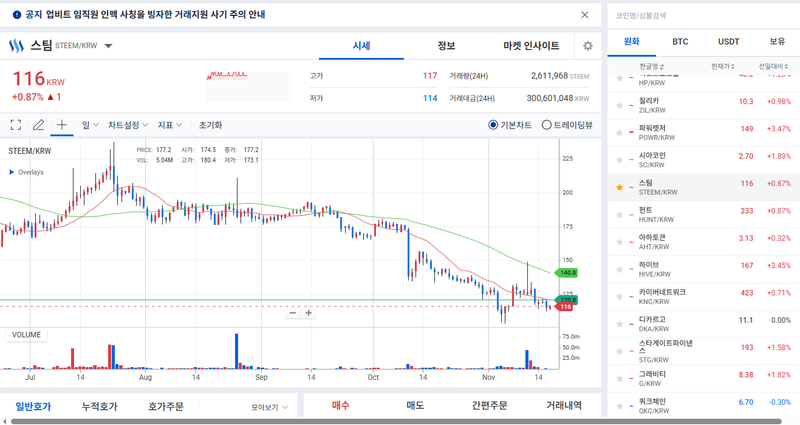
Task: Activate the crosshair cursor tool
Action: coord(62,125)
